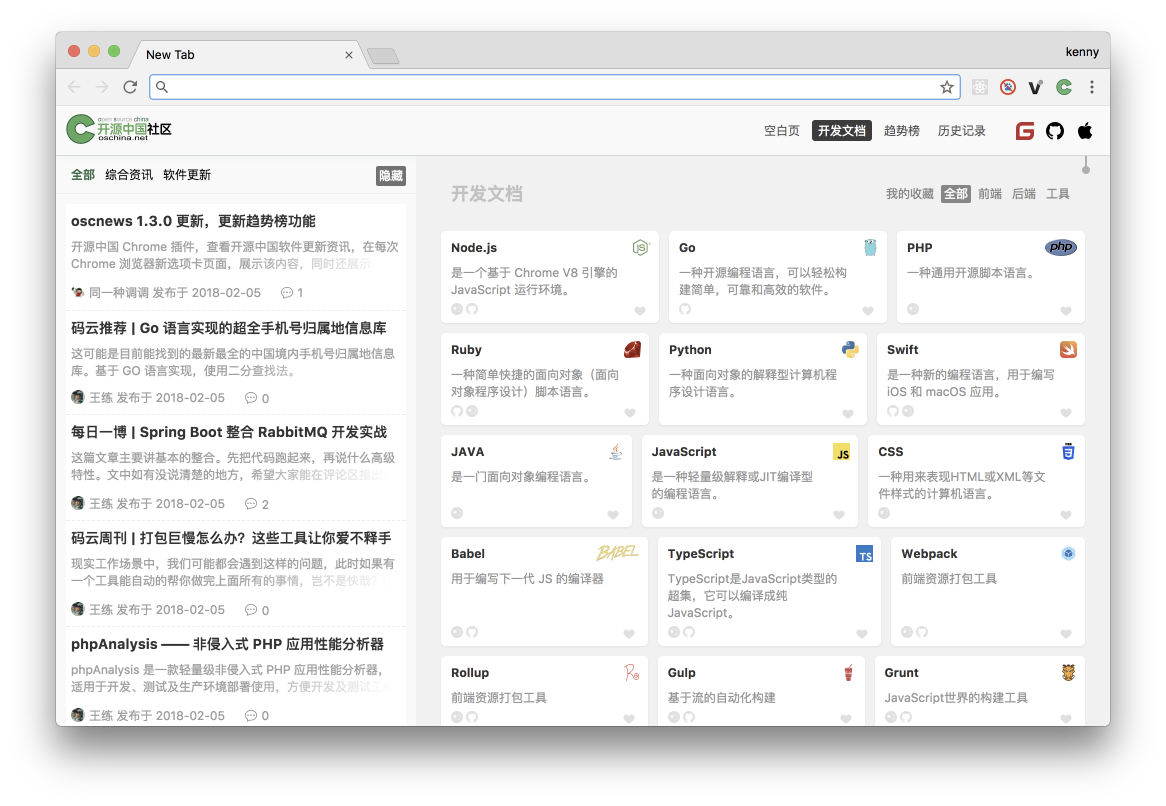Filter docs by 我的收藏
1166x806 pixels.
click(909, 194)
